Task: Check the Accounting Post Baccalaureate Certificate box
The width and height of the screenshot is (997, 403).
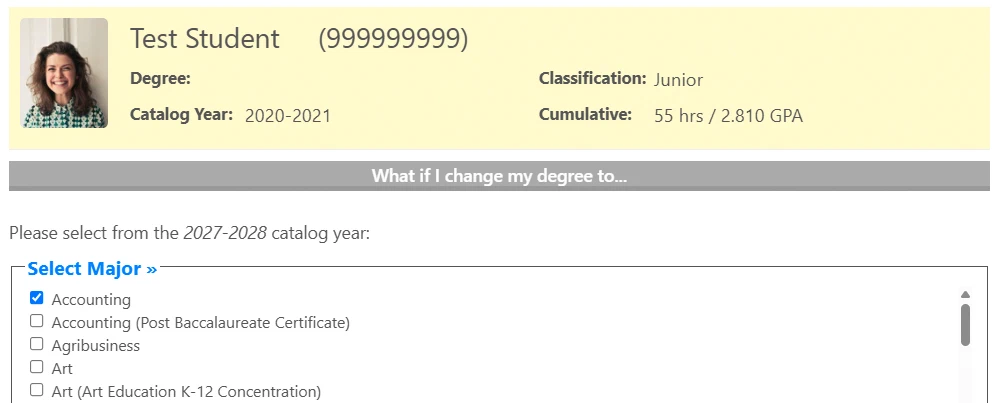Action: coord(37,321)
